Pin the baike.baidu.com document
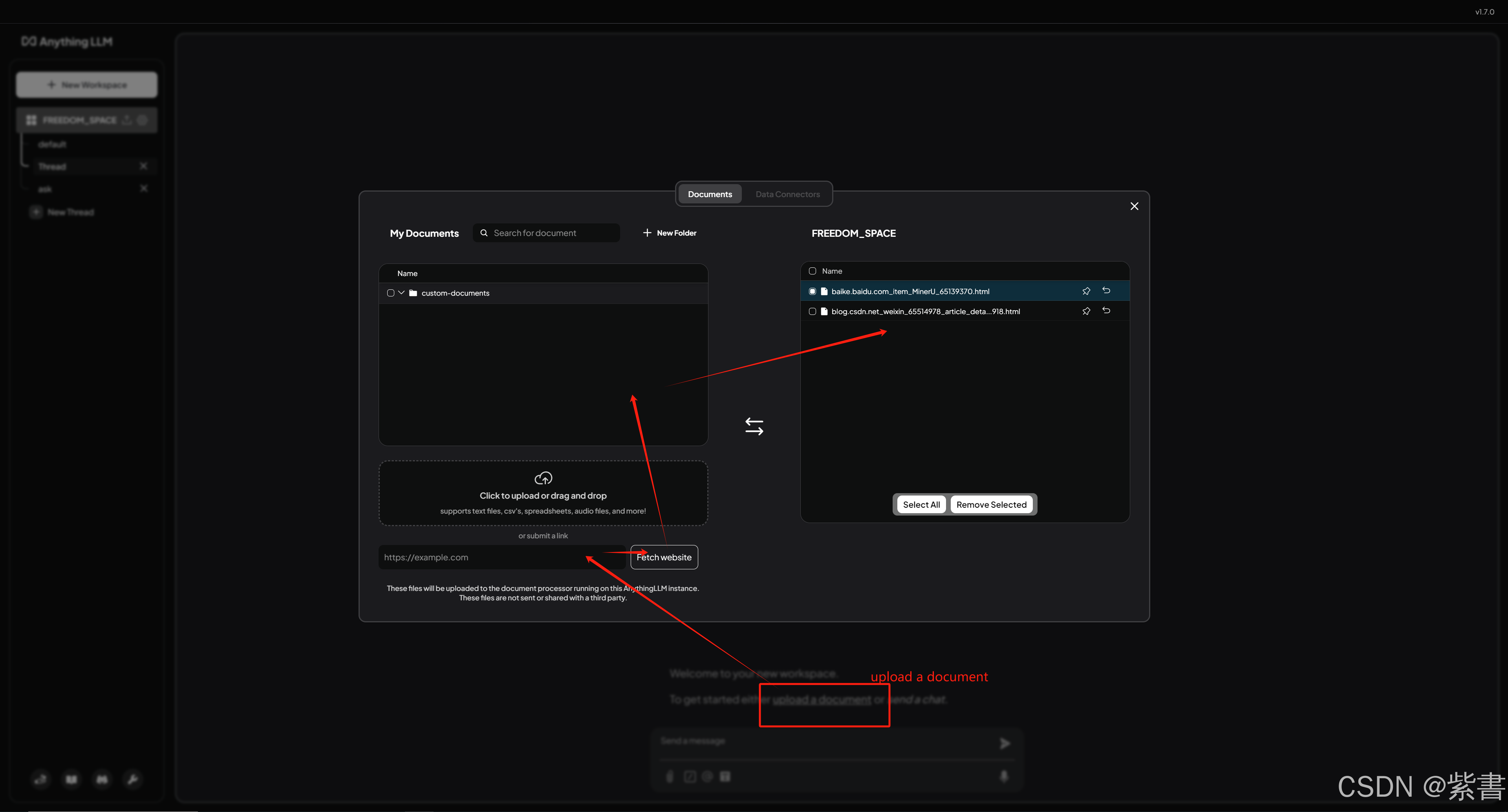This screenshot has width=1508, height=812. [x=1086, y=291]
